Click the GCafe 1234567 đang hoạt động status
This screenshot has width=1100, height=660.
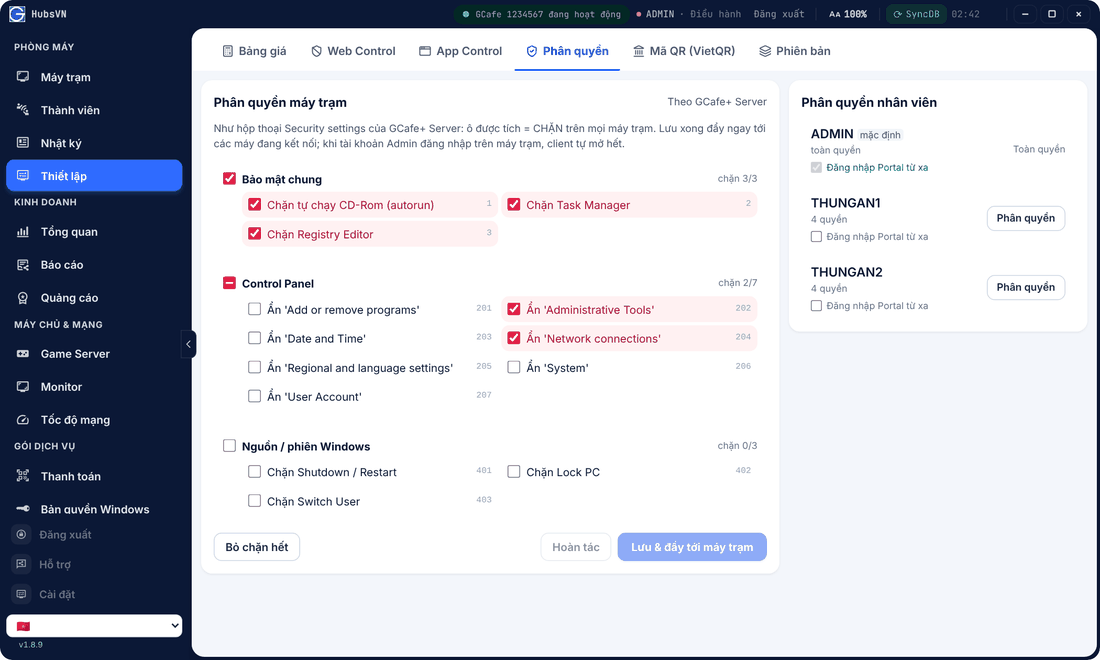[x=541, y=14]
